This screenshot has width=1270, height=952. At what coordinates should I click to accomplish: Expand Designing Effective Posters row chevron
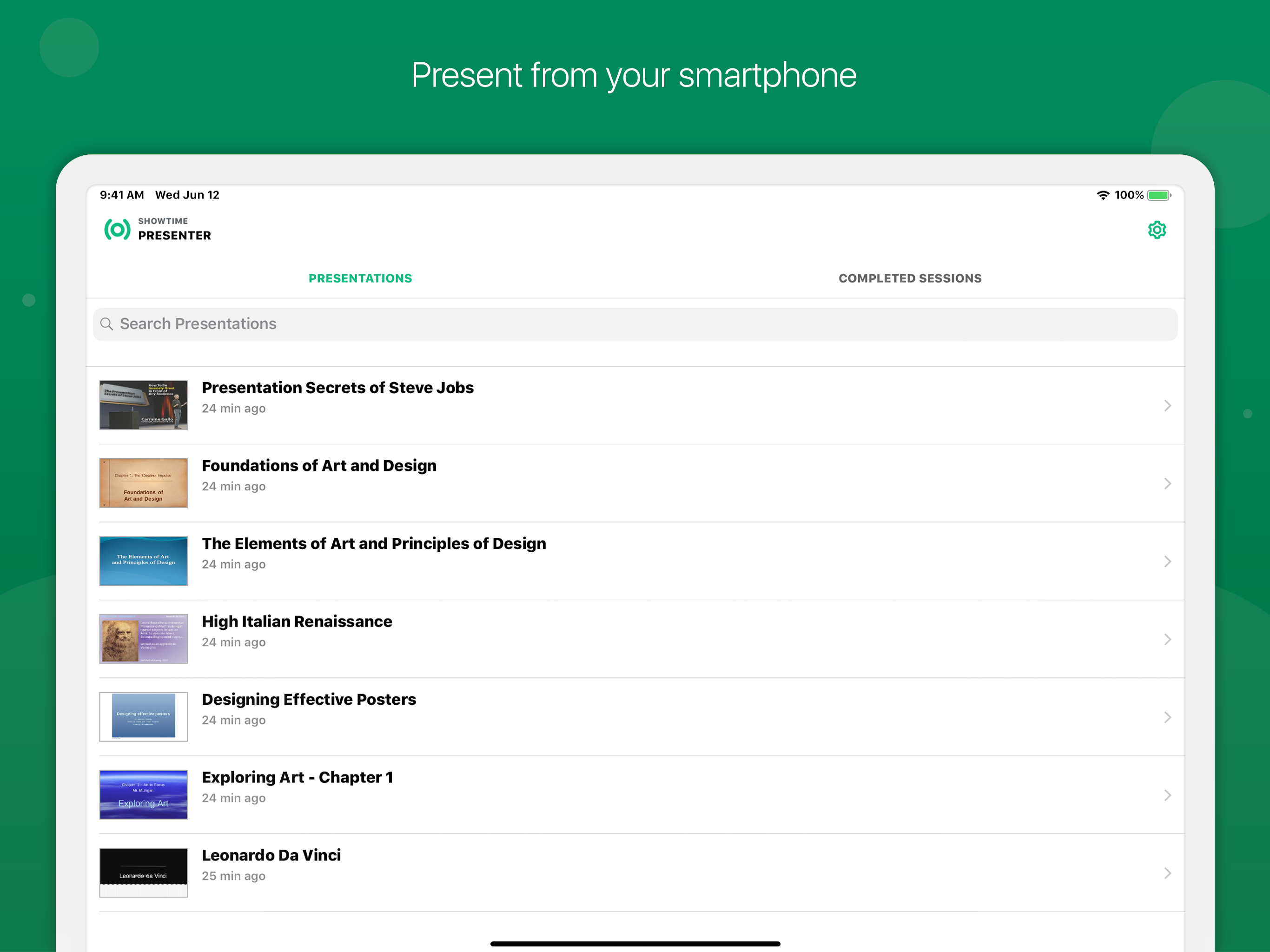pyautogui.click(x=1167, y=717)
